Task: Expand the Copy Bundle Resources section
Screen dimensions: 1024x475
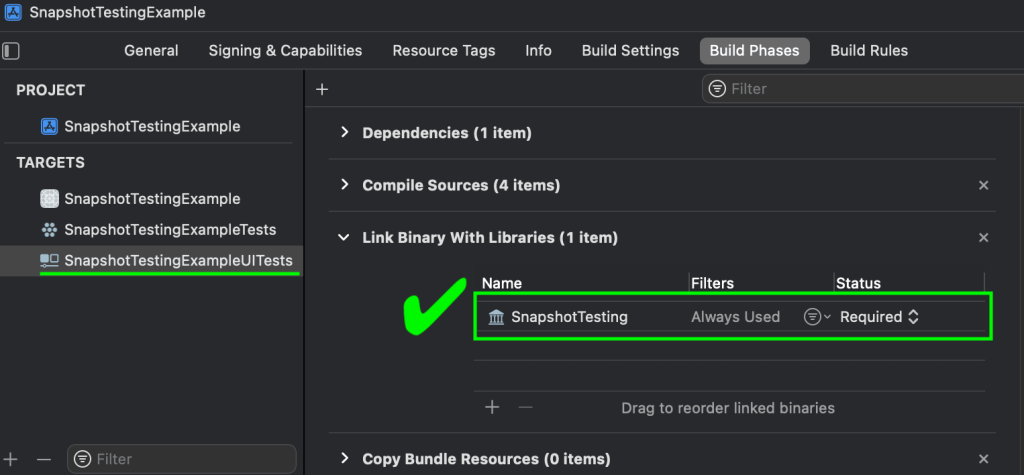Action: (344, 458)
